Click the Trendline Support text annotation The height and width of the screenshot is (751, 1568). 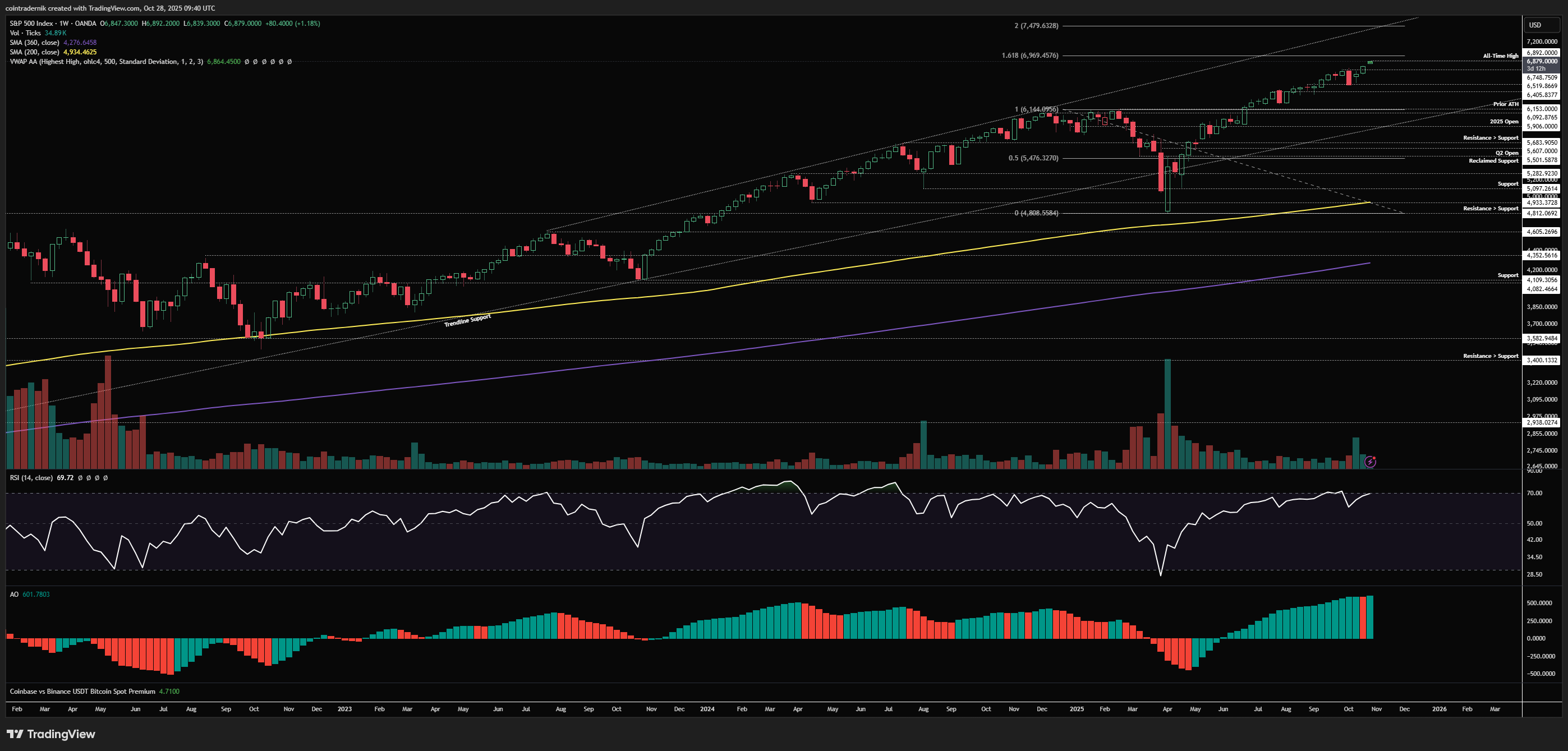pos(467,320)
